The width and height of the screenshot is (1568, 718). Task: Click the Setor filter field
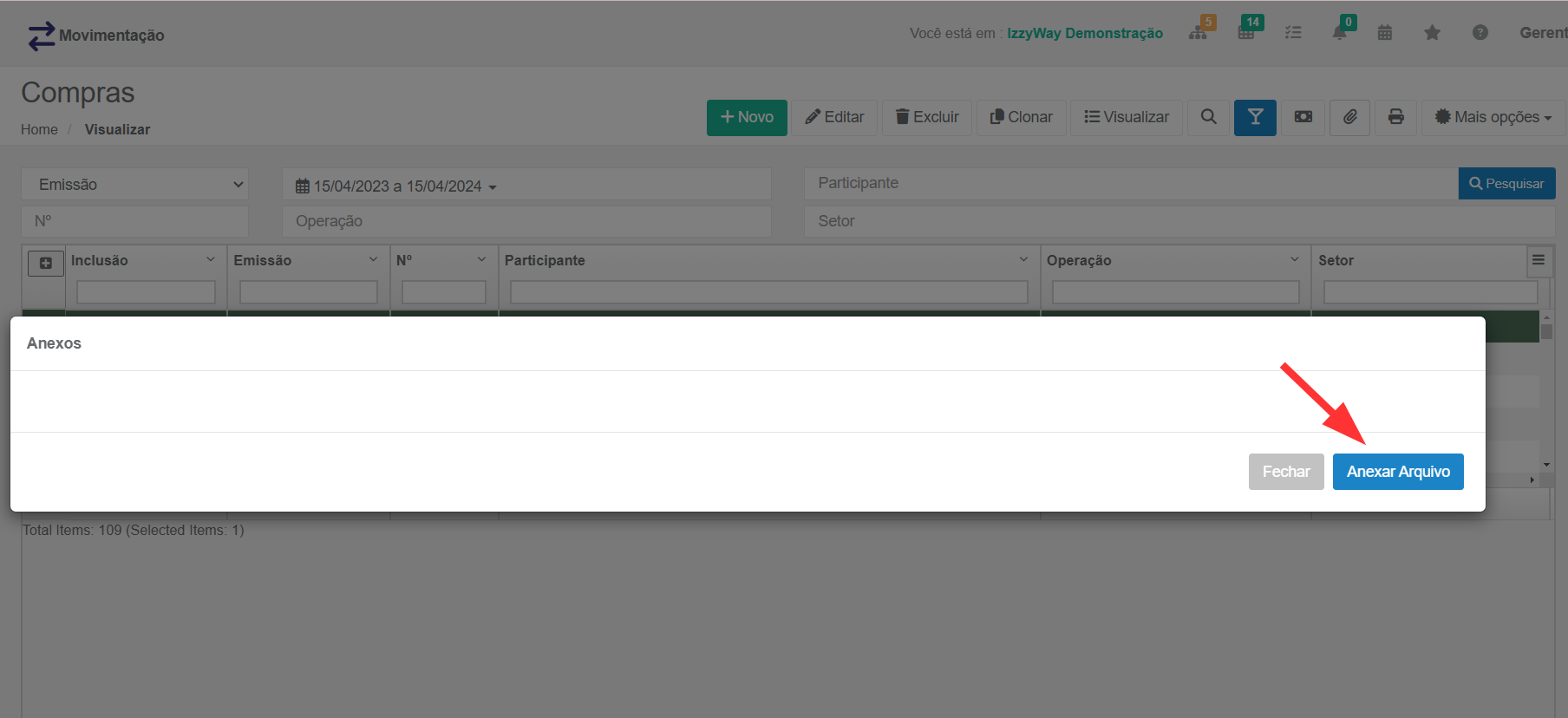click(1179, 221)
